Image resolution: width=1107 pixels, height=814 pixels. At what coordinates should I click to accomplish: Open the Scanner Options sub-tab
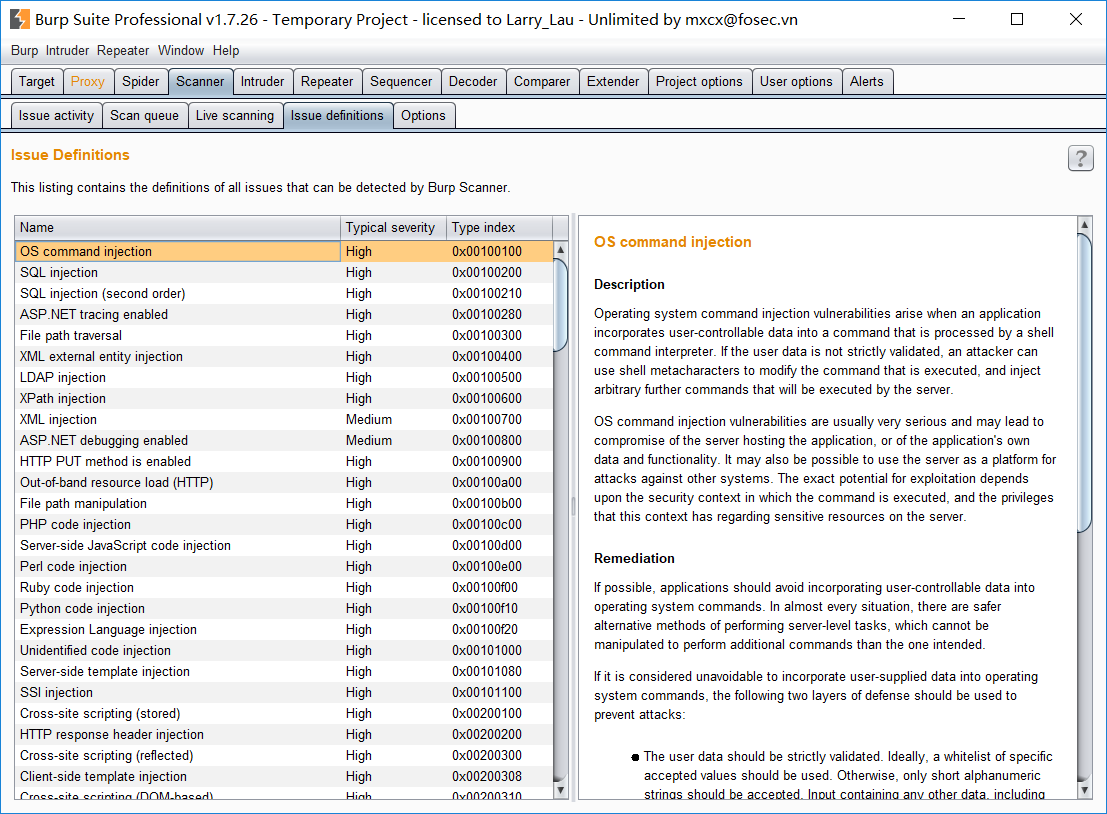click(x=423, y=115)
